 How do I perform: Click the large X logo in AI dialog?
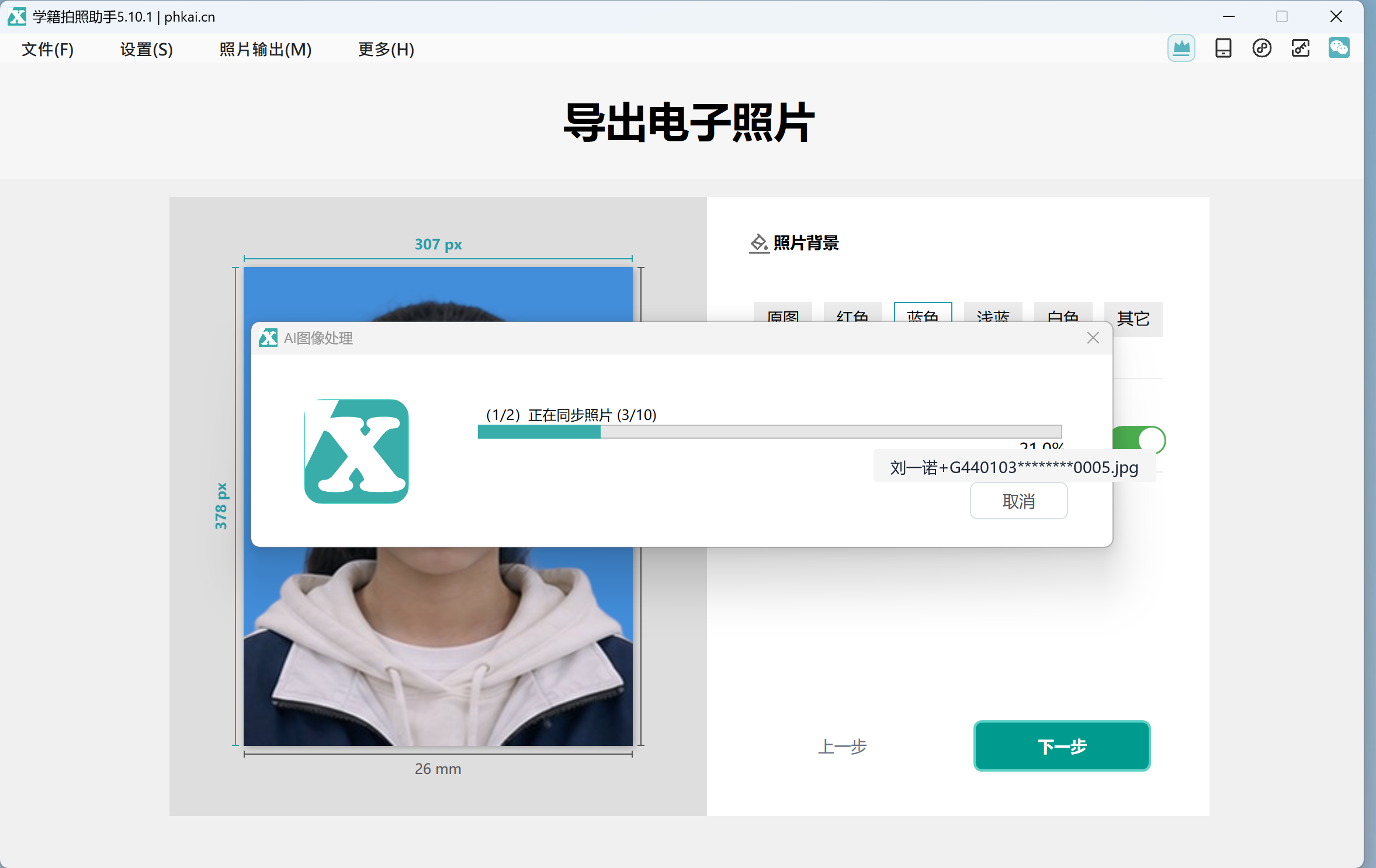click(x=356, y=451)
